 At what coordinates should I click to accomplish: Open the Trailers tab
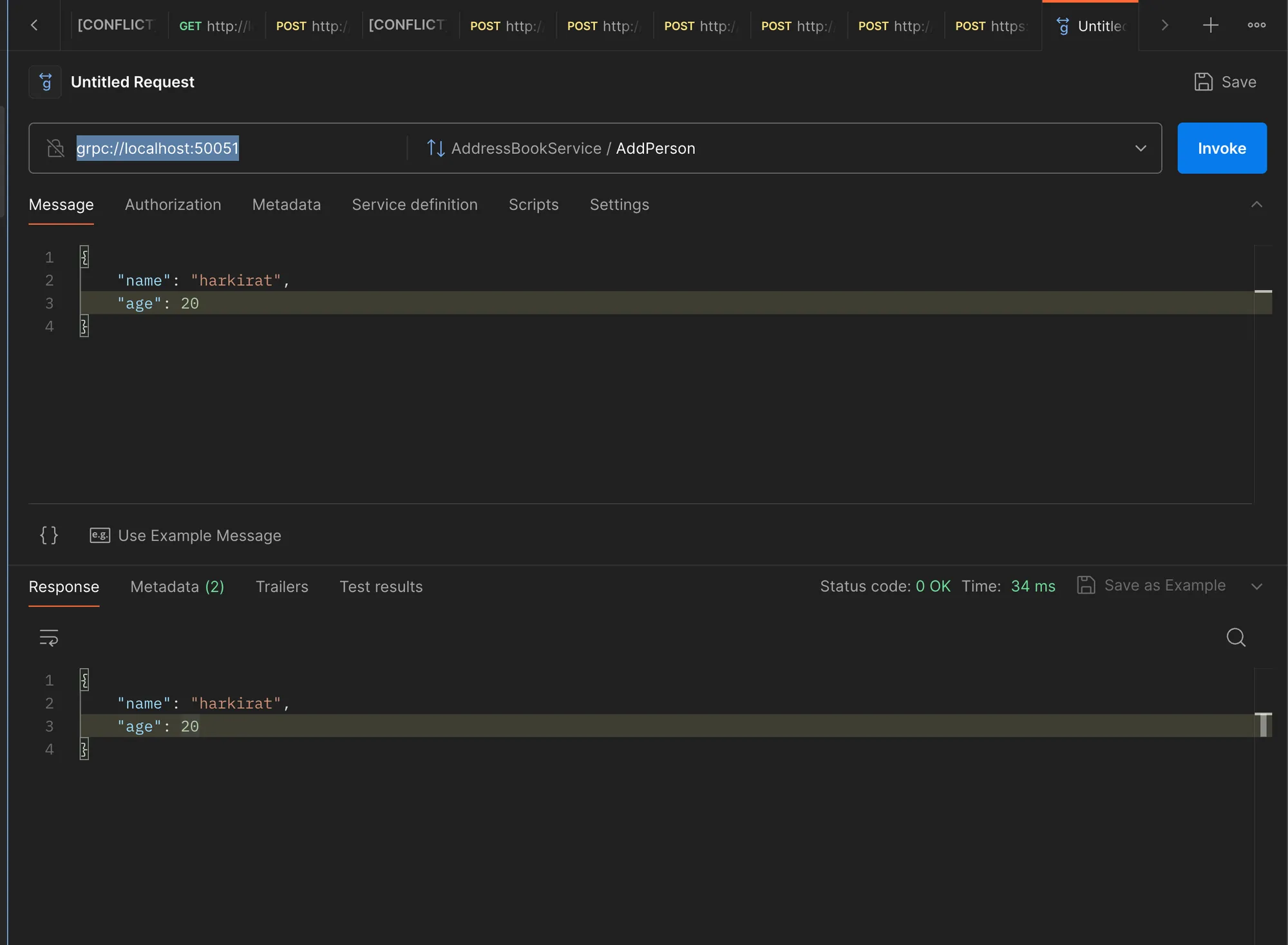(282, 587)
